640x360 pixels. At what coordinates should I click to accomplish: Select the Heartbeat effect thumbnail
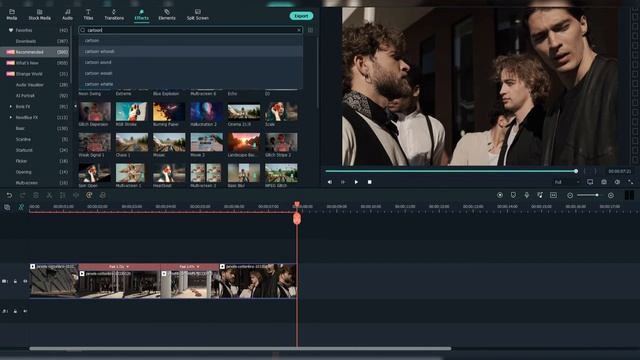(169, 173)
